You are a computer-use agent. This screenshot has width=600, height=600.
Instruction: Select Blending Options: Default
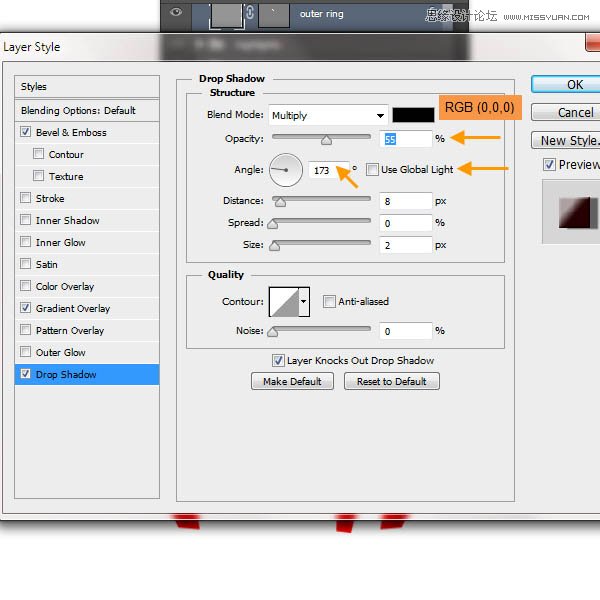[87, 111]
